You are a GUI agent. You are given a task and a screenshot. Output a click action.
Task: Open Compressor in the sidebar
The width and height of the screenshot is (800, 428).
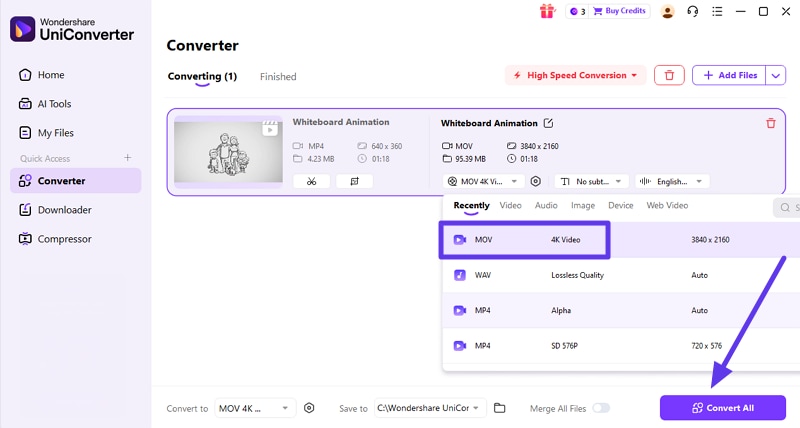pos(55,239)
